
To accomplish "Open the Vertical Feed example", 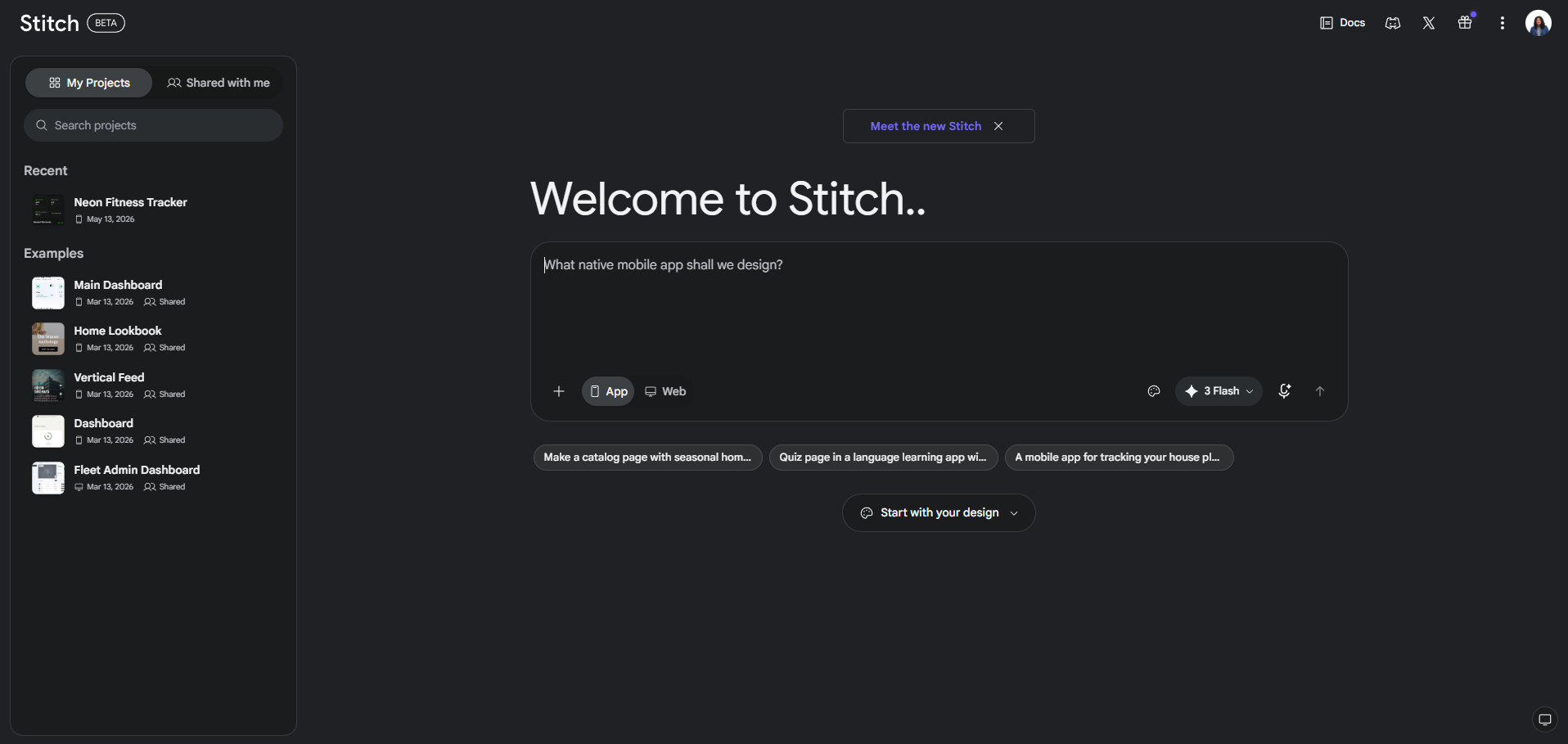I will pyautogui.click(x=154, y=386).
